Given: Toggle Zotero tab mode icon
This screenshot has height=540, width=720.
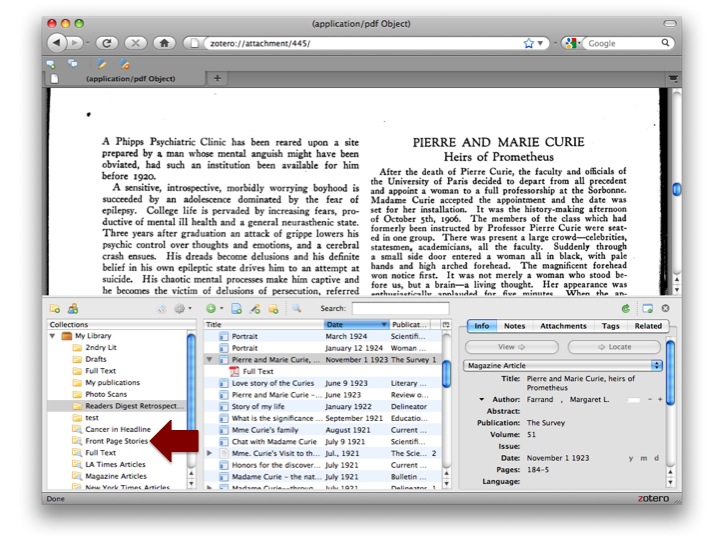Looking at the screenshot, I should [x=647, y=309].
